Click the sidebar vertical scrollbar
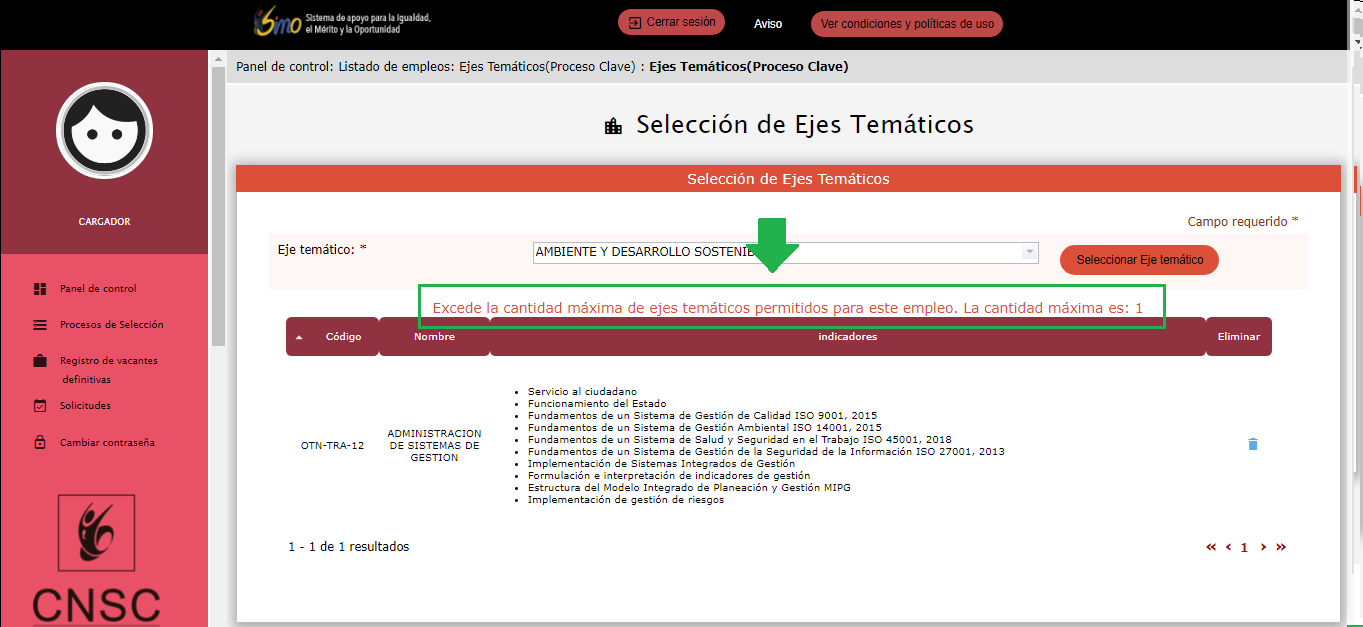1363x627 pixels. click(218, 200)
